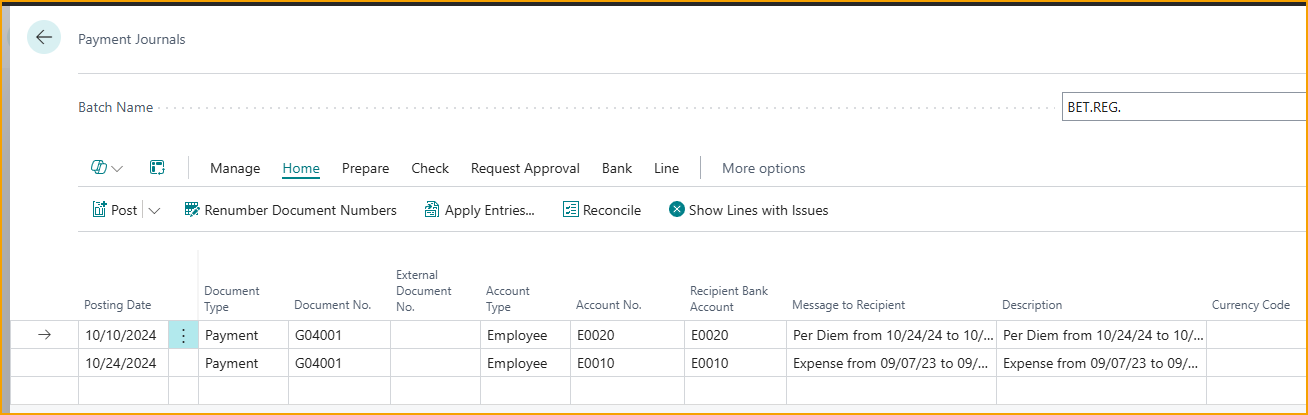Image resolution: width=1308 pixels, height=415 pixels.
Task: Click More options
Action: pyautogui.click(x=763, y=168)
